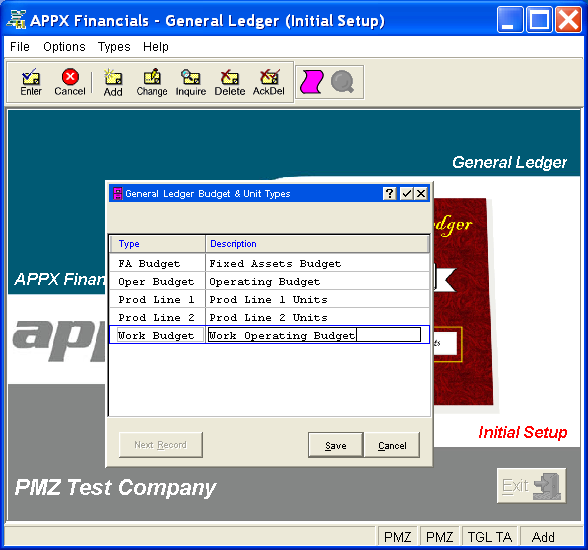
Task: Select the Prod Line 2 type cell
Action: tap(158, 317)
